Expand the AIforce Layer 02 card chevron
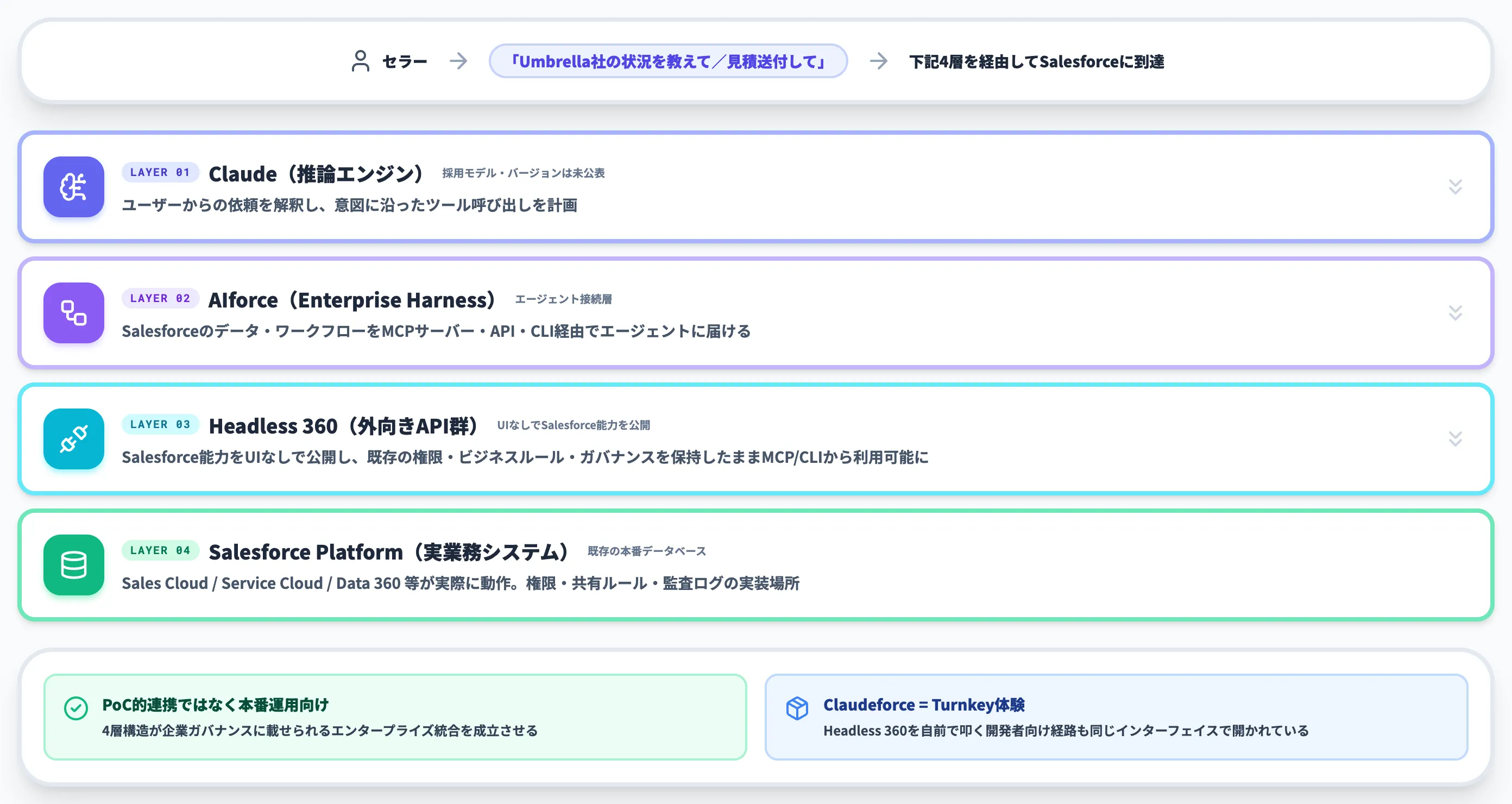The image size is (1512, 804). click(1455, 313)
